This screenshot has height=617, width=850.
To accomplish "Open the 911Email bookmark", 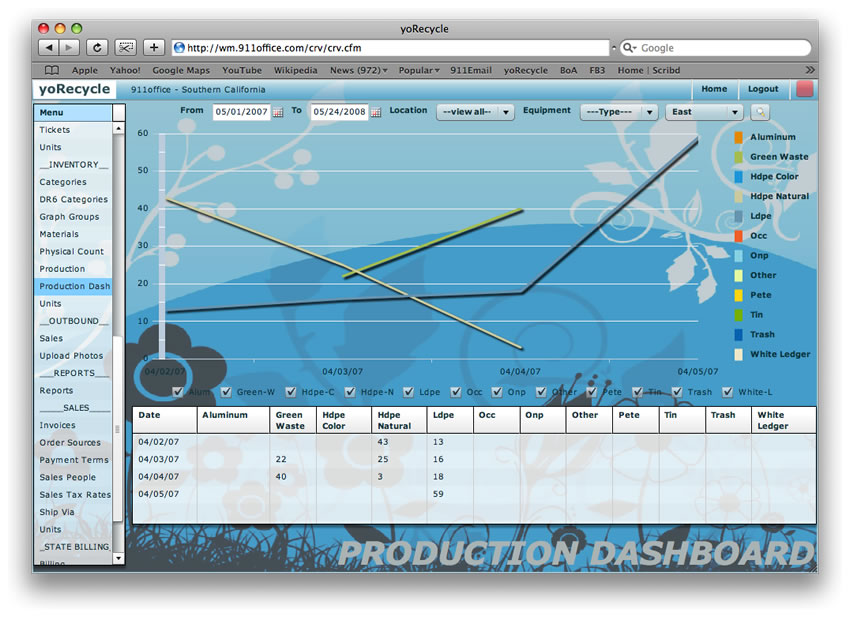I will click(471, 70).
